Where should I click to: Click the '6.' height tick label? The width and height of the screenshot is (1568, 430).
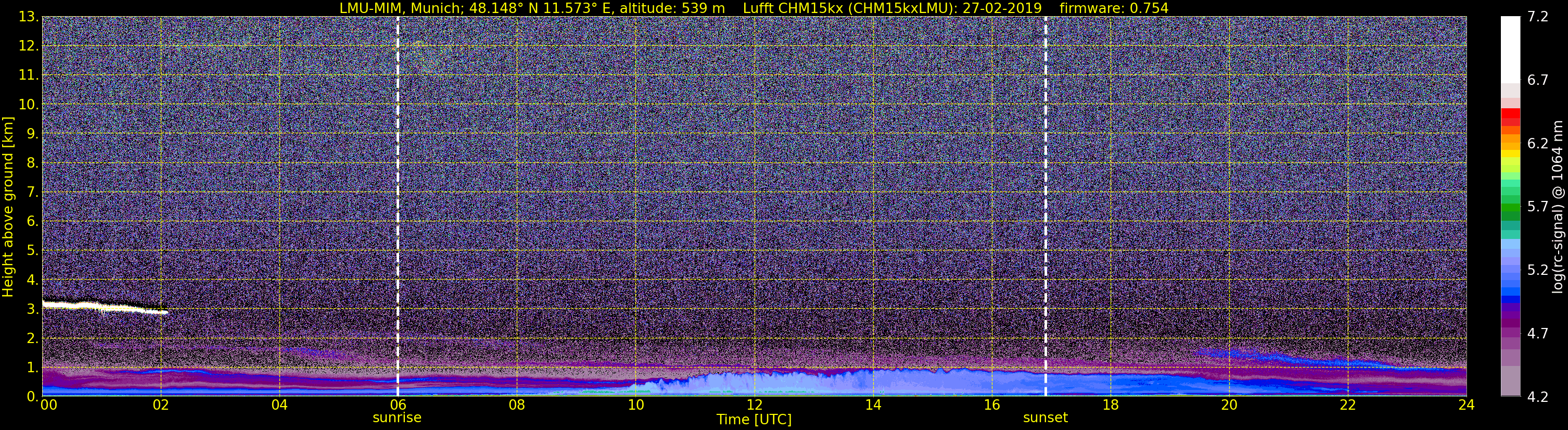click(x=32, y=221)
